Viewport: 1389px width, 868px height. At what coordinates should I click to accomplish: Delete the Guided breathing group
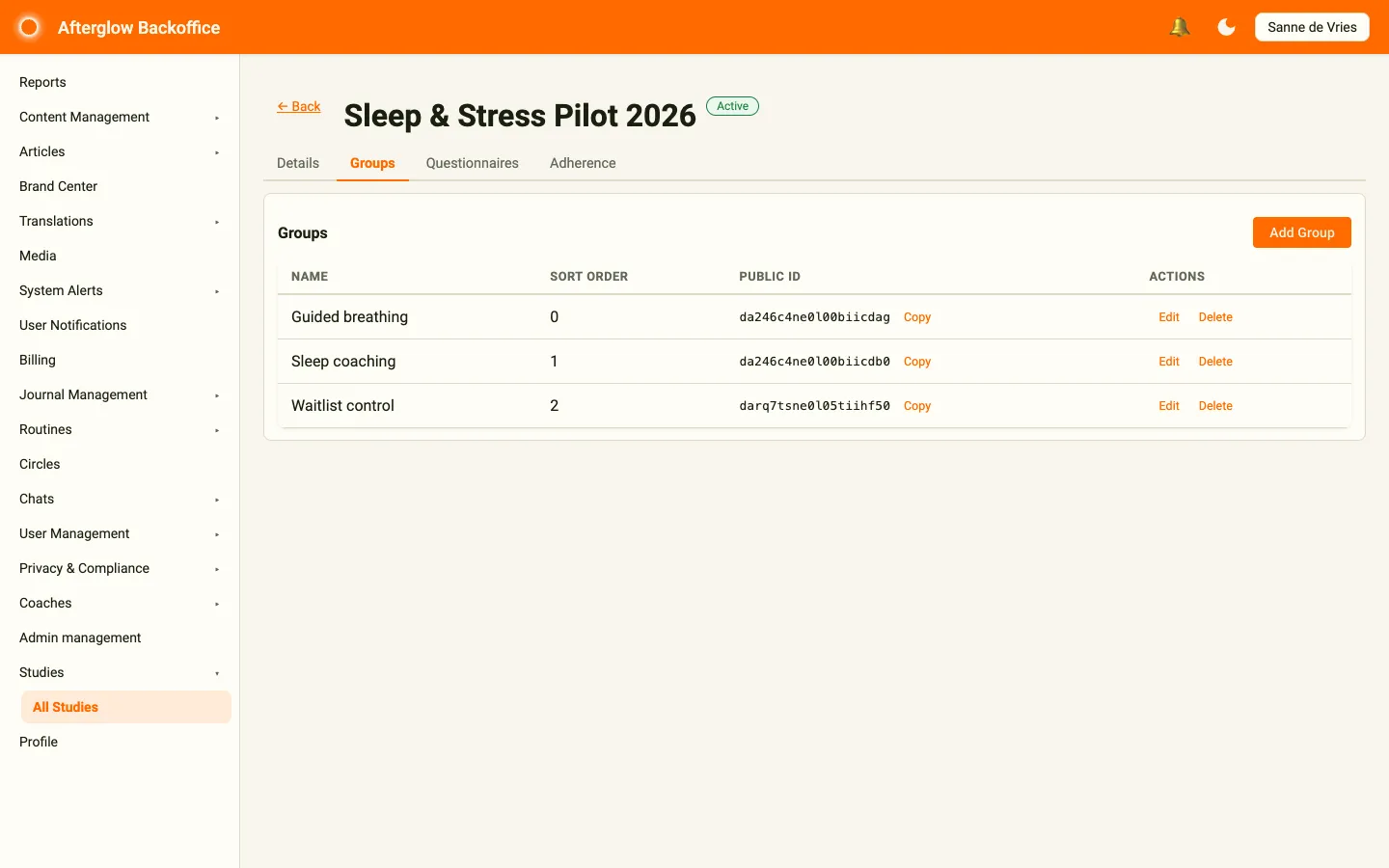[x=1215, y=317]
